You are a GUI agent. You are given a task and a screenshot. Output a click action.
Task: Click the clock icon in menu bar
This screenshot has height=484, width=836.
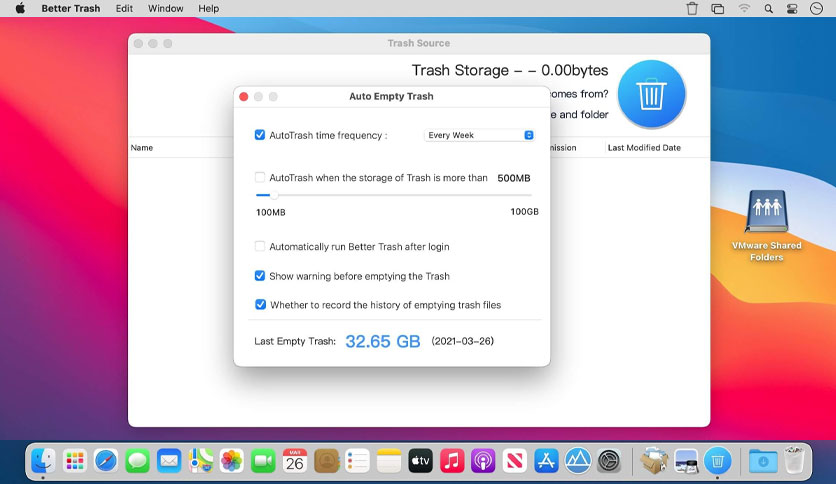(816, 9)
